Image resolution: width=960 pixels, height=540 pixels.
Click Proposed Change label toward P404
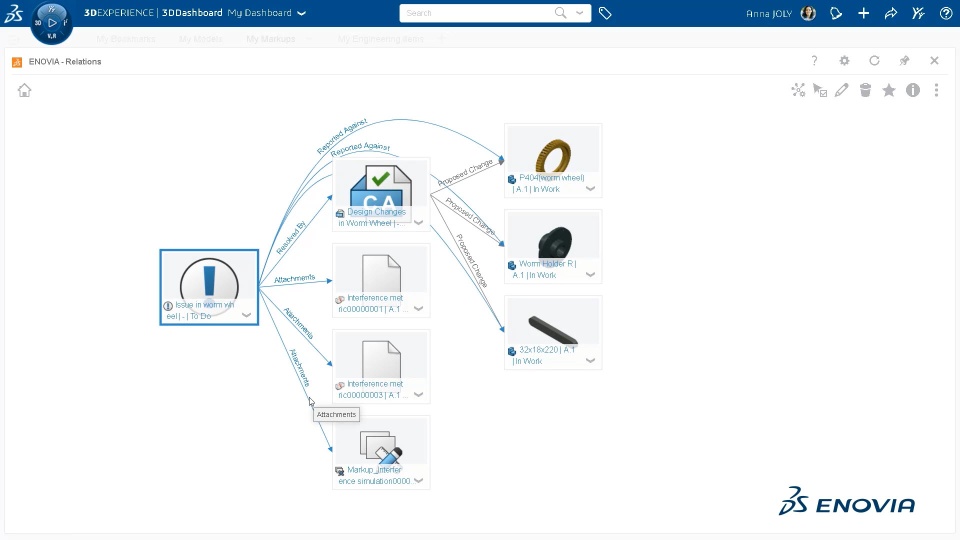pyautogui.click(x=465, y=173)
